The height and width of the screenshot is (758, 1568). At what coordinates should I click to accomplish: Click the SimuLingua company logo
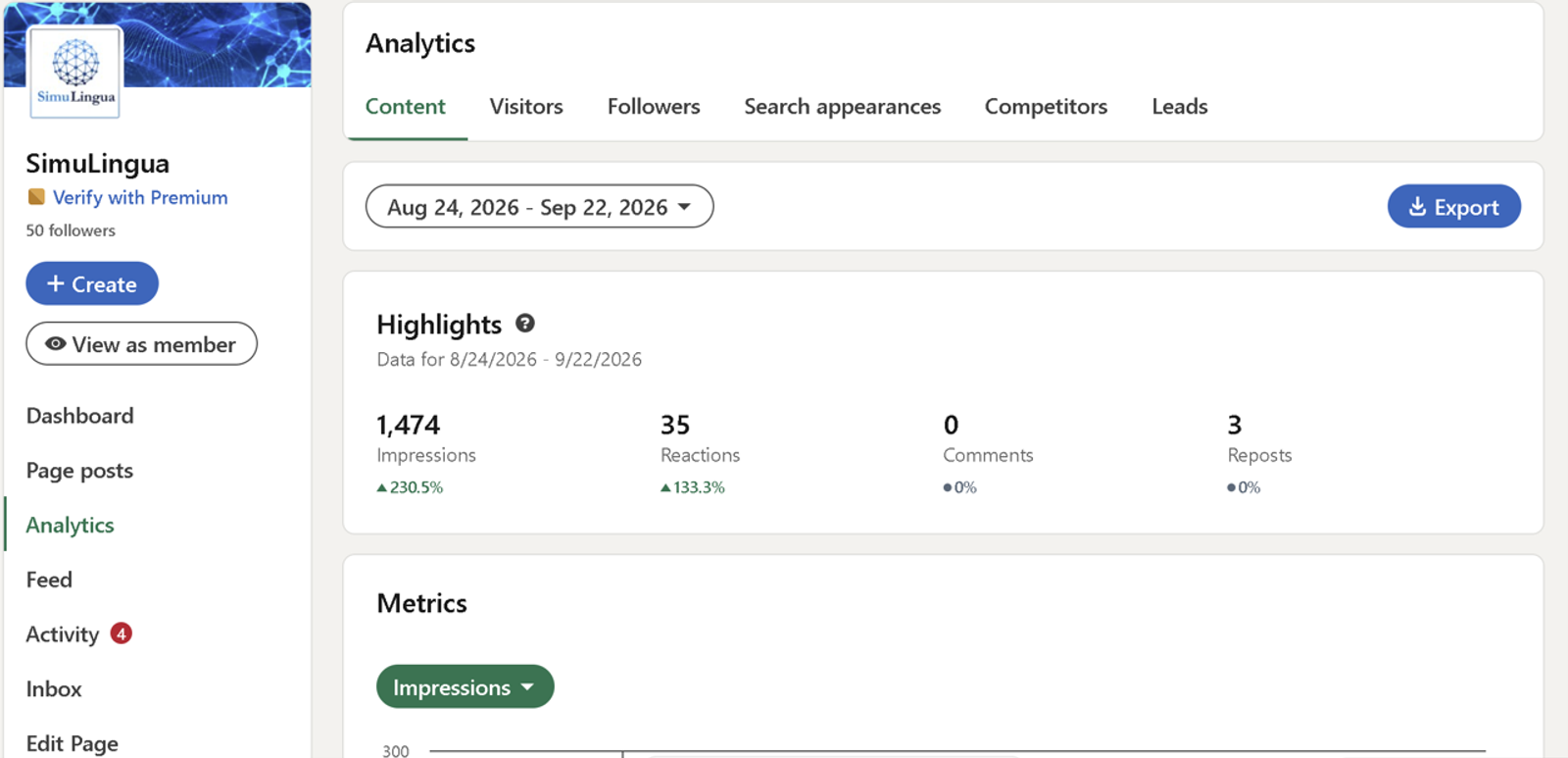(75, 73)
